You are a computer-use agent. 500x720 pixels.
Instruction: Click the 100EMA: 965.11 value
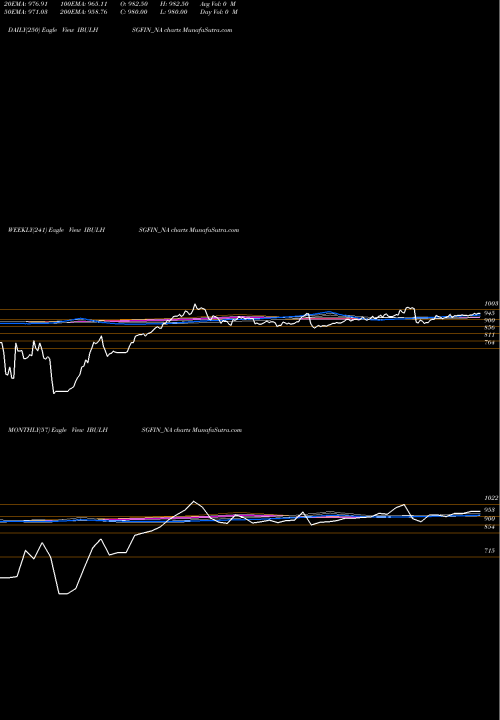click(84, 4)
